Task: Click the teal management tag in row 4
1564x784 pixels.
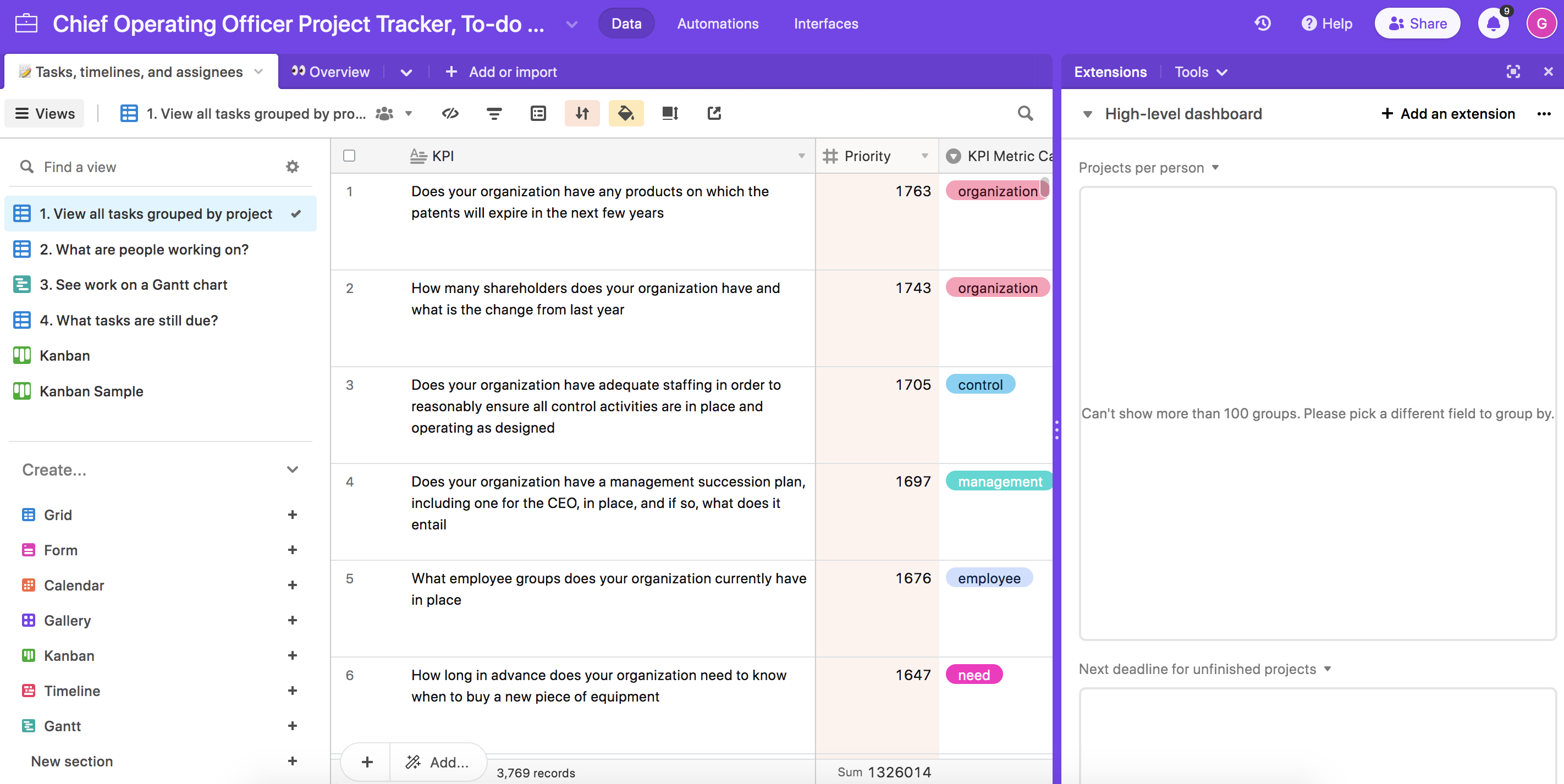Action: pyautogui.click(x=999, y=481)
